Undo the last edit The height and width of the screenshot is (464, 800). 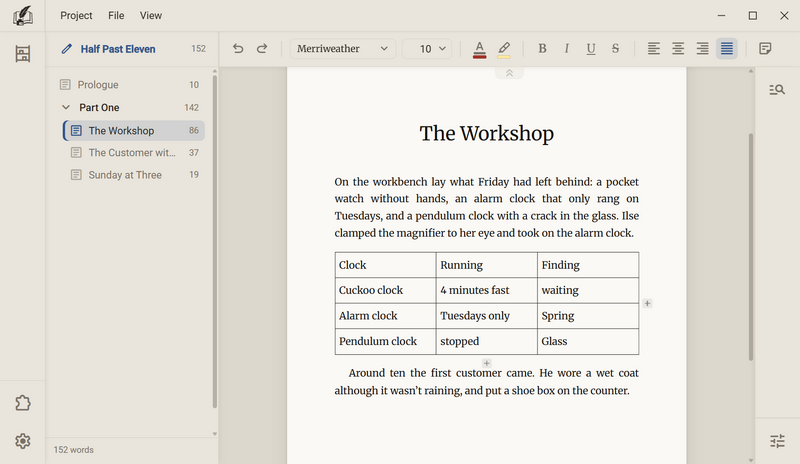238,48
